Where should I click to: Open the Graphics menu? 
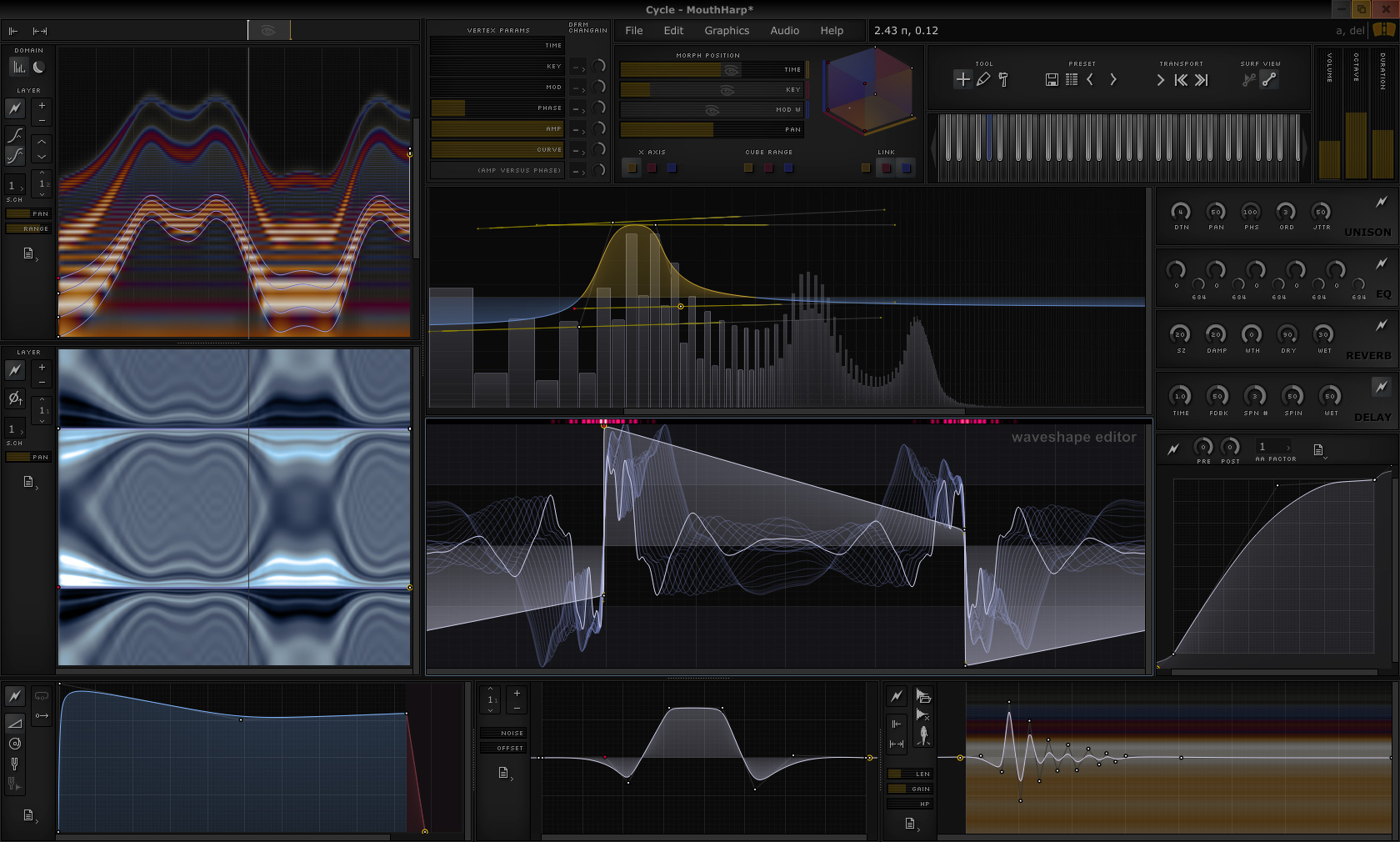[727, 31]
